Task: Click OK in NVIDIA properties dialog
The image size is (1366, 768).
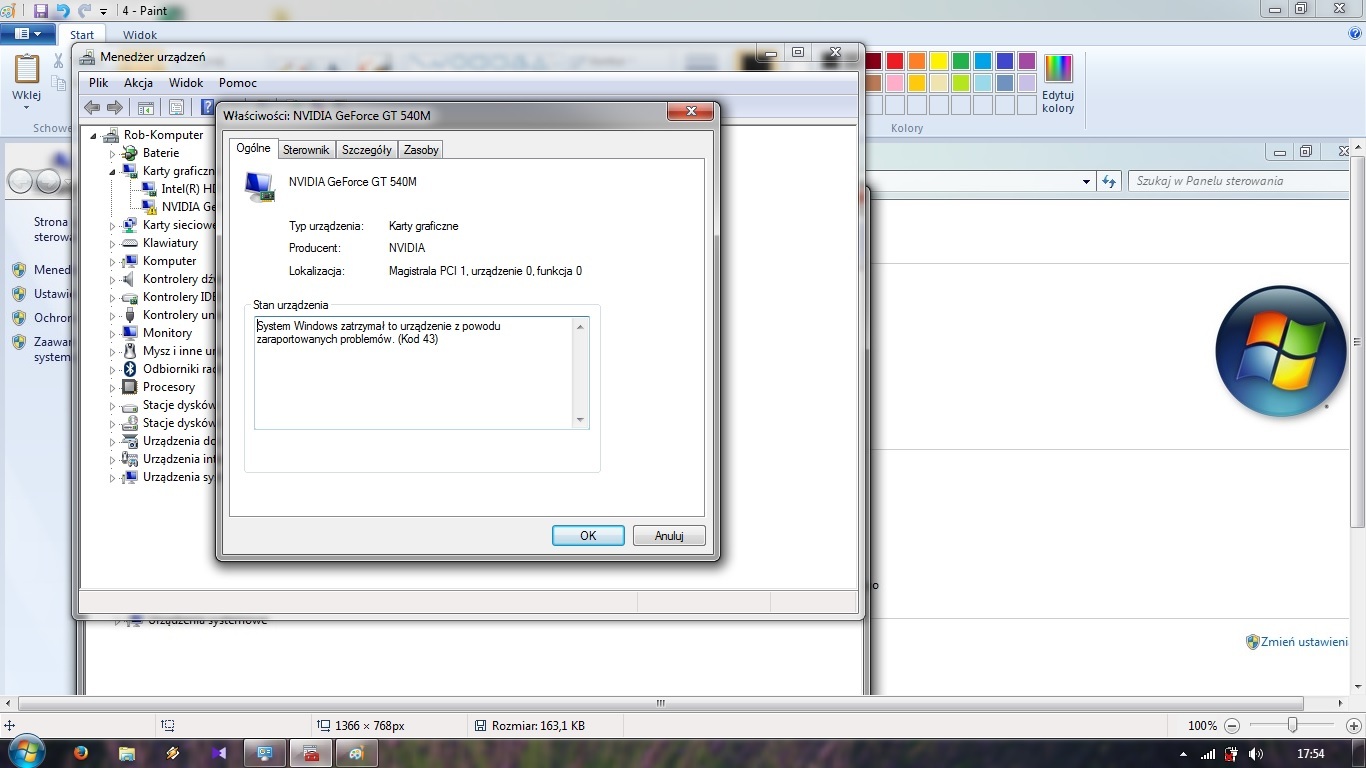Action: coord(588,536)
